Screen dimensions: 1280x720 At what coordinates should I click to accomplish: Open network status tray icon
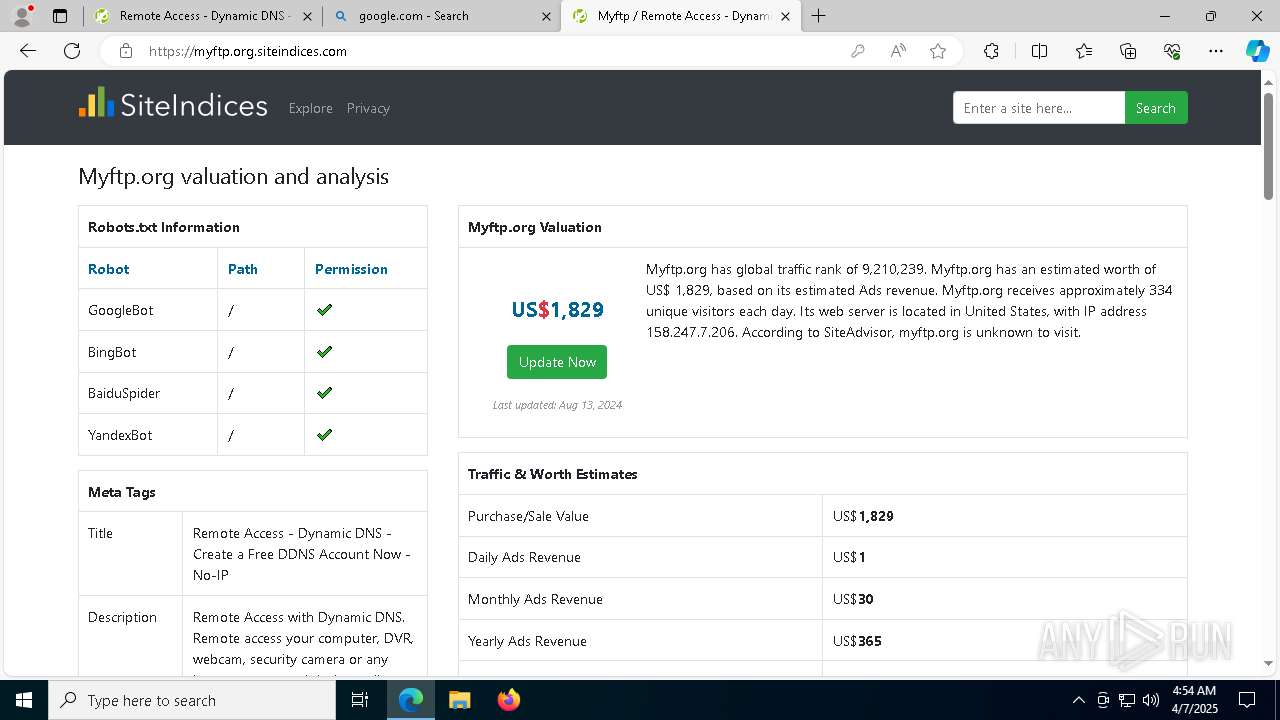(1127, 700)
